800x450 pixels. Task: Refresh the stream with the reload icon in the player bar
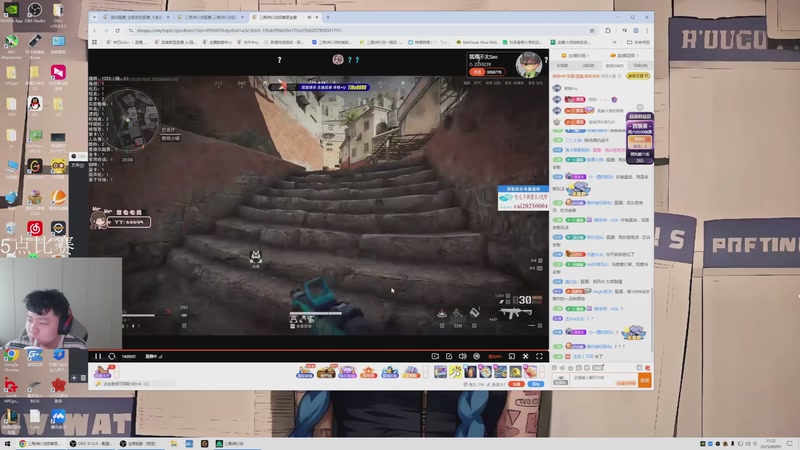[x=112, y=356]
